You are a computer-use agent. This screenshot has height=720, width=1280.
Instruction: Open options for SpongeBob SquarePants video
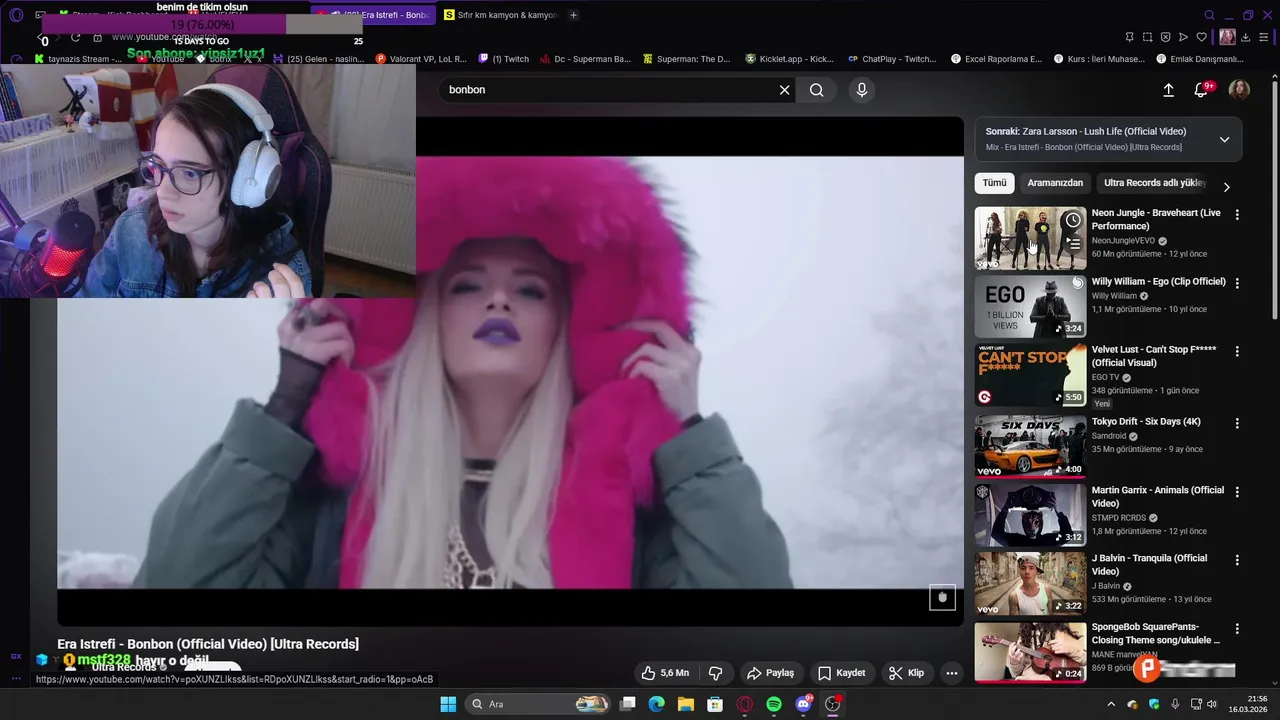[x=1237, y=629]
